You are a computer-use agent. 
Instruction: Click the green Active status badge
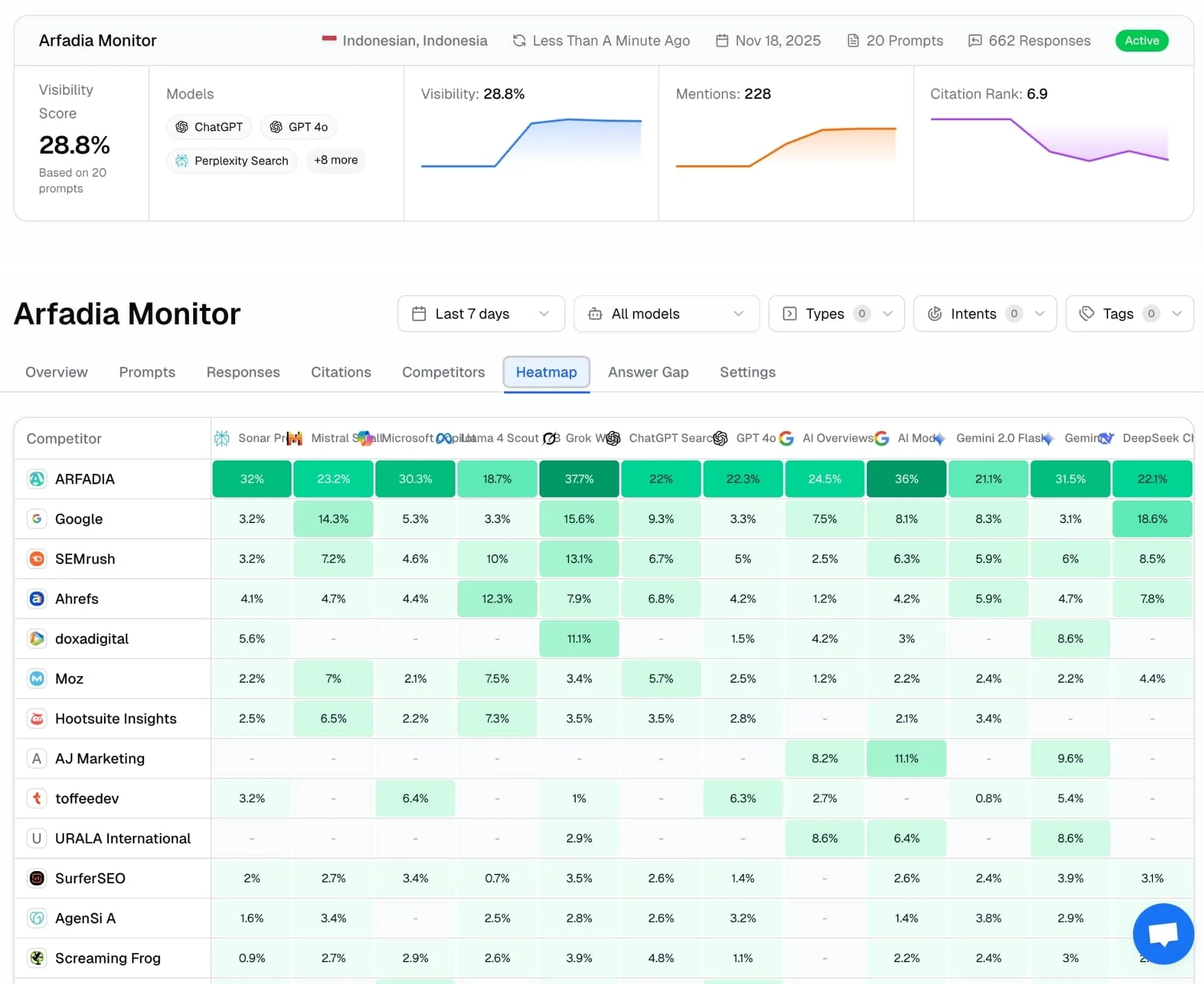tap(1141, 41)
